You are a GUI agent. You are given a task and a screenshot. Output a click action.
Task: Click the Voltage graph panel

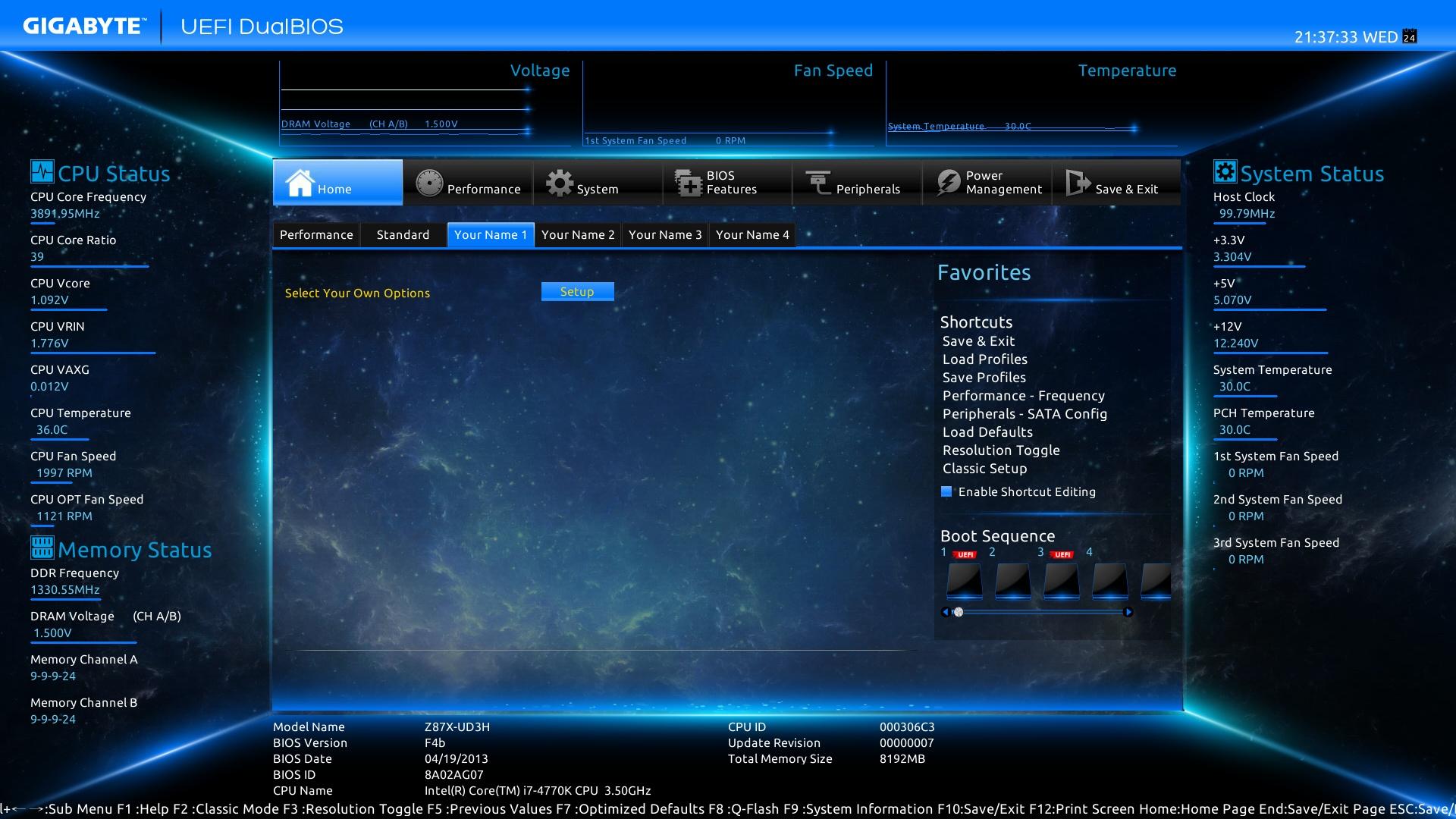coord(425,104)
